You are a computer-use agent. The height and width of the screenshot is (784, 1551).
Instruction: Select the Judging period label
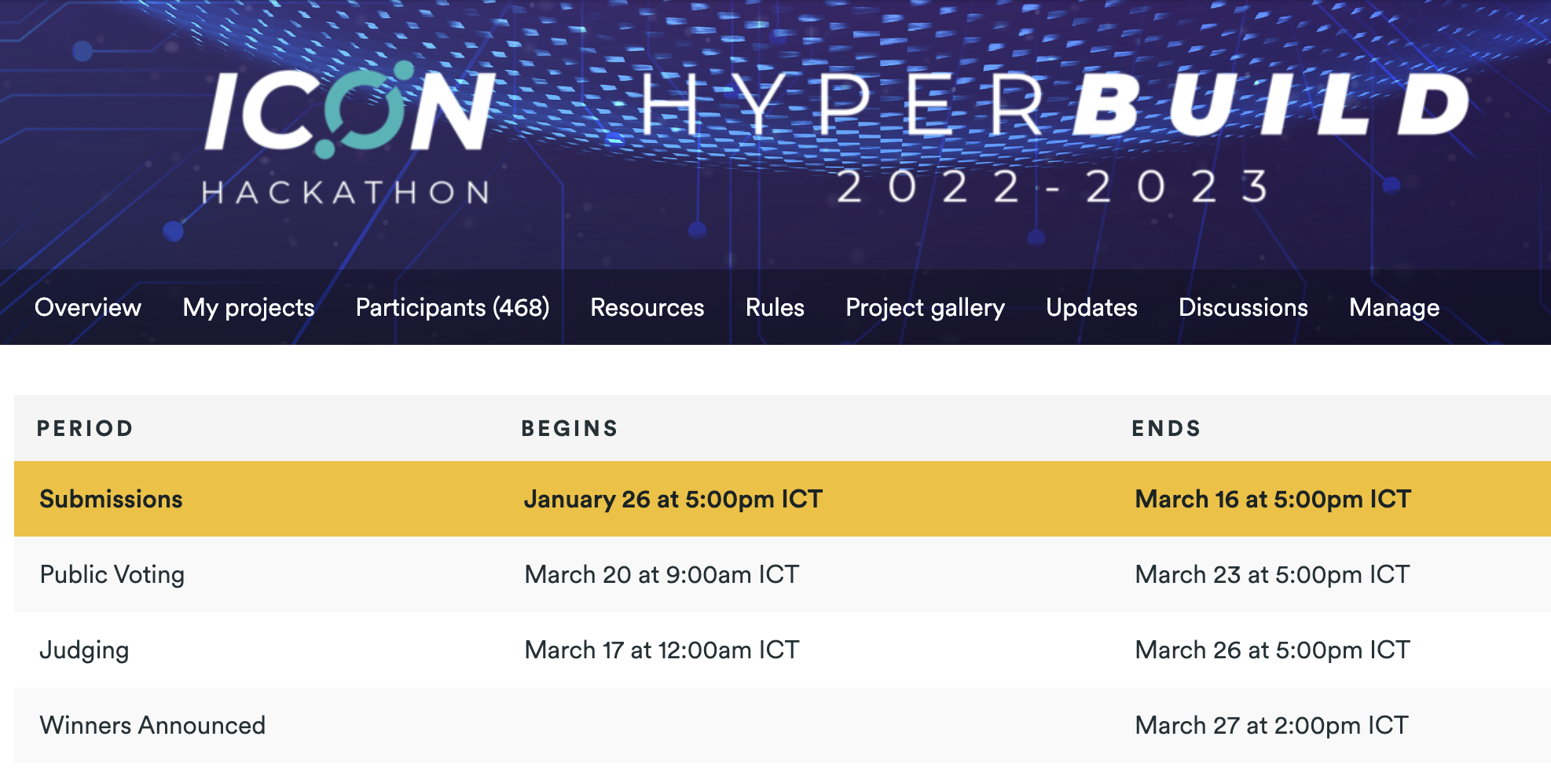(x=84, y=650)
